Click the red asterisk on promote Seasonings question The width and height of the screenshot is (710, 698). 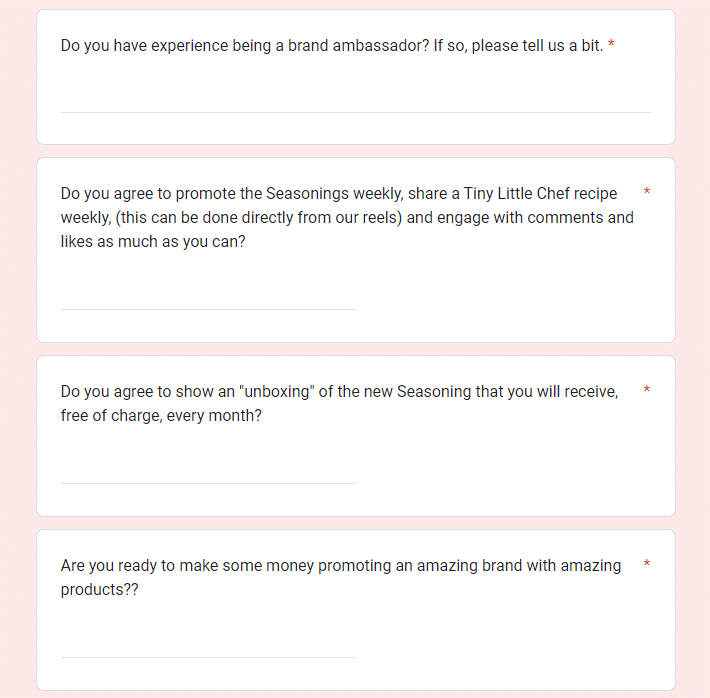(647, 191)
